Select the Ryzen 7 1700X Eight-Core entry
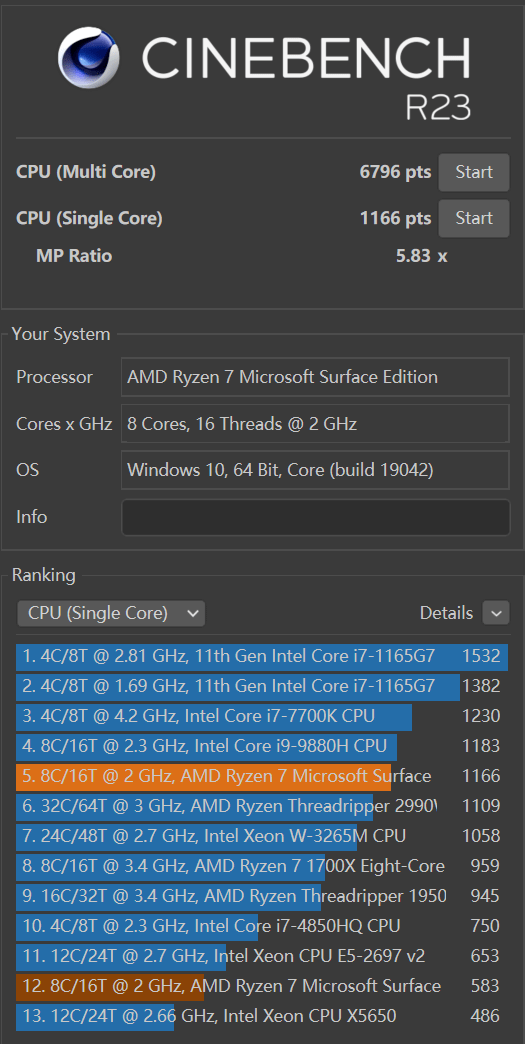525x1044 pixels. click(x=262, y=866)
